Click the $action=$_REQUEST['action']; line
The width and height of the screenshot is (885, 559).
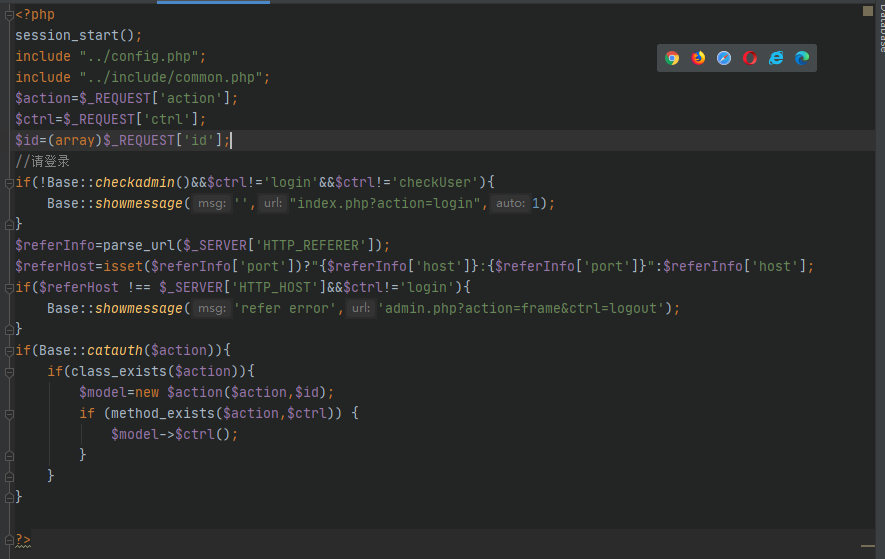(126, 98)
